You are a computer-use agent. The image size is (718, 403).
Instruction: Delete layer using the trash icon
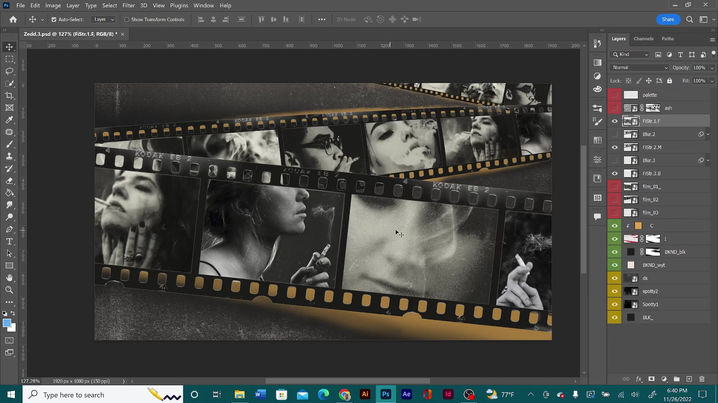[x=702, y=379]
